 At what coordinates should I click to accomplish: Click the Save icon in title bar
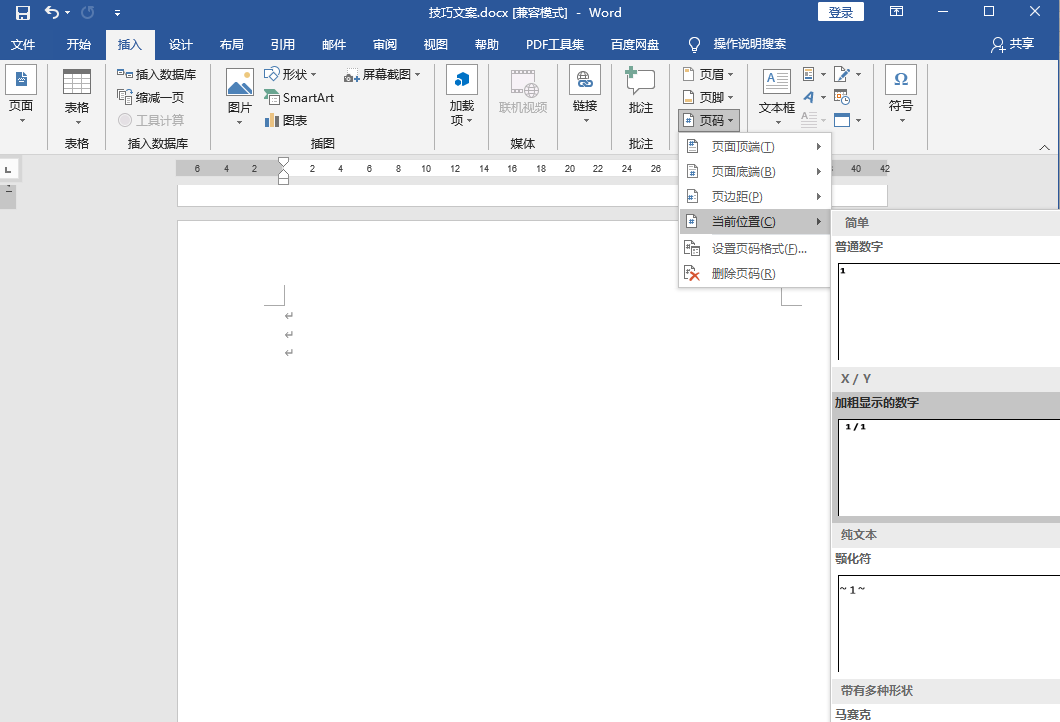(x=22, y=13)
